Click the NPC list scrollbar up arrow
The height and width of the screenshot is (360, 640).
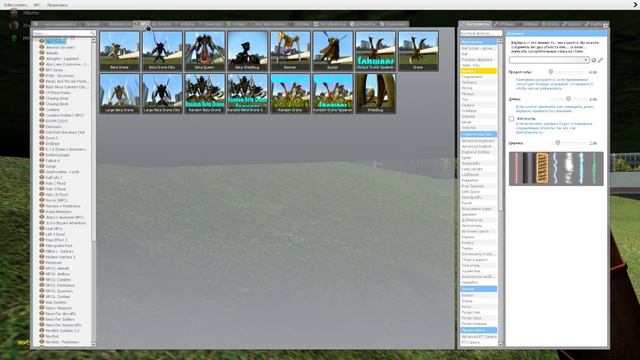click(94, 40)
